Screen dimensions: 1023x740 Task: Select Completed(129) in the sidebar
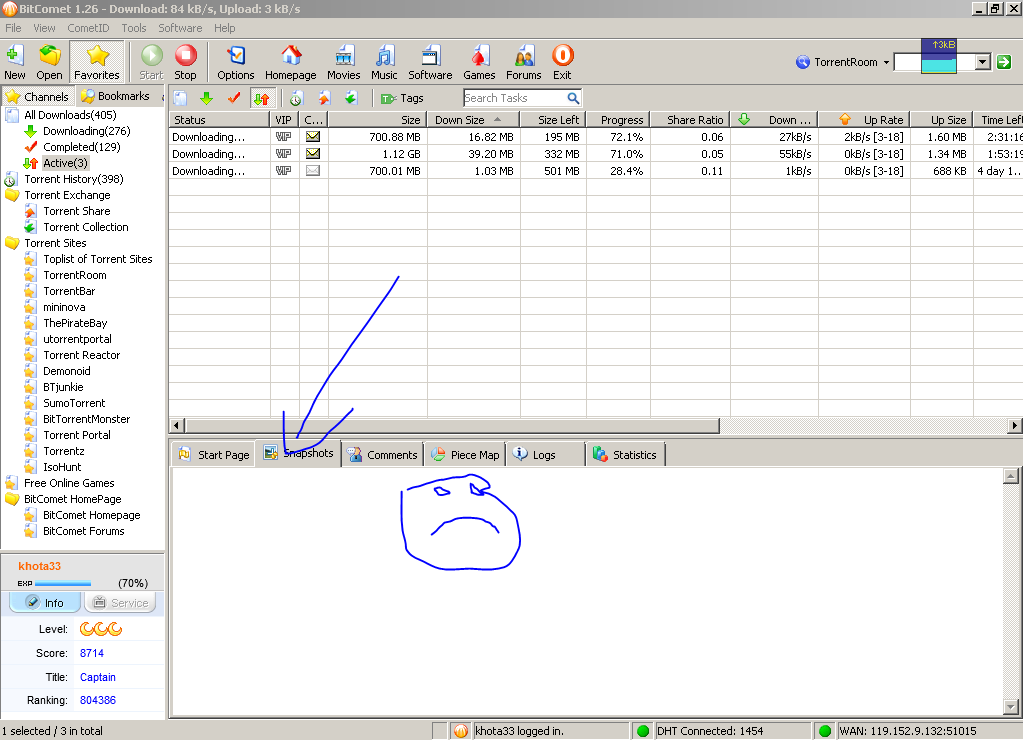tap(82, 147)
